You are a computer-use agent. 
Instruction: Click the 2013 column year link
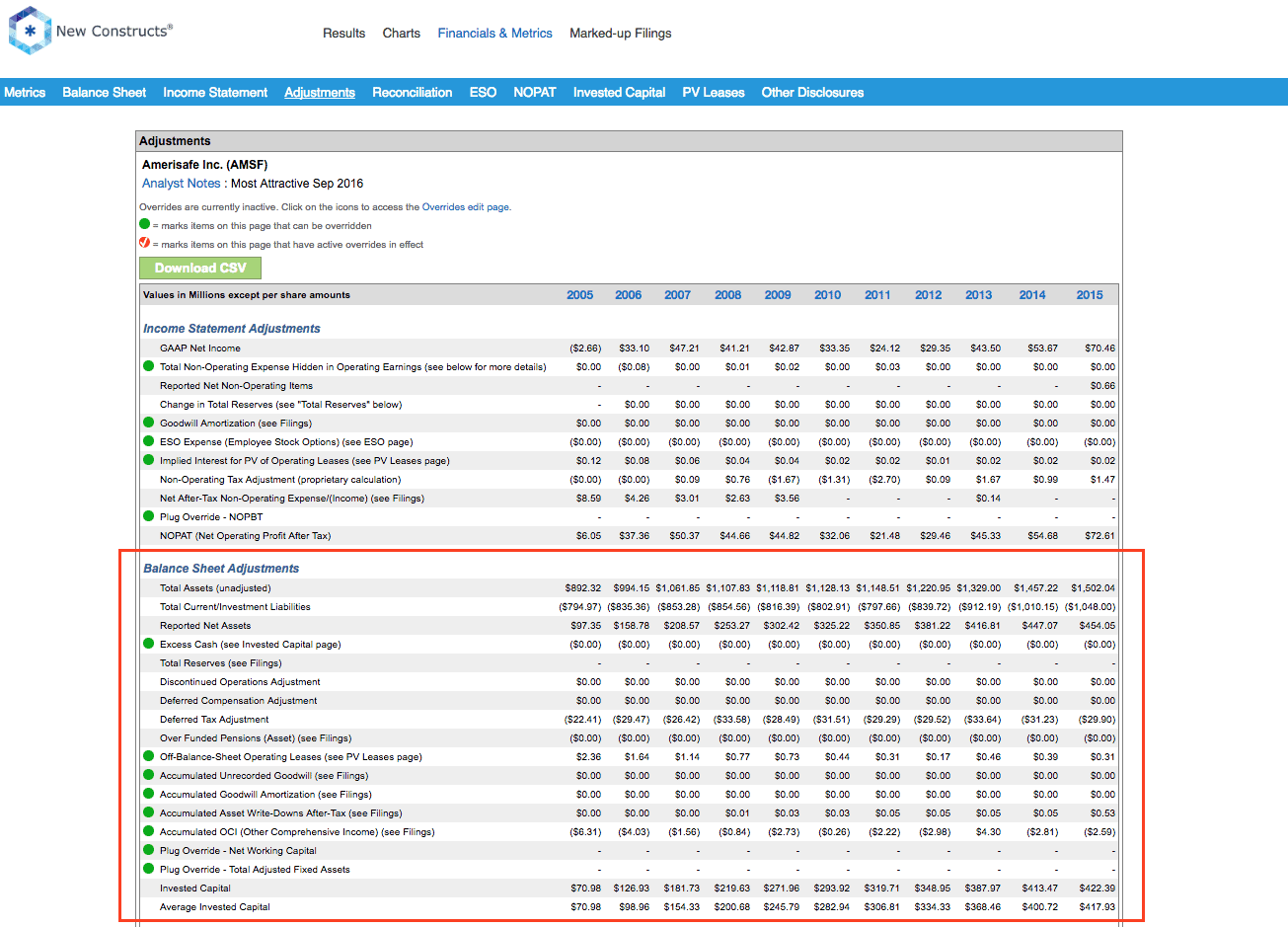point(979,295)
